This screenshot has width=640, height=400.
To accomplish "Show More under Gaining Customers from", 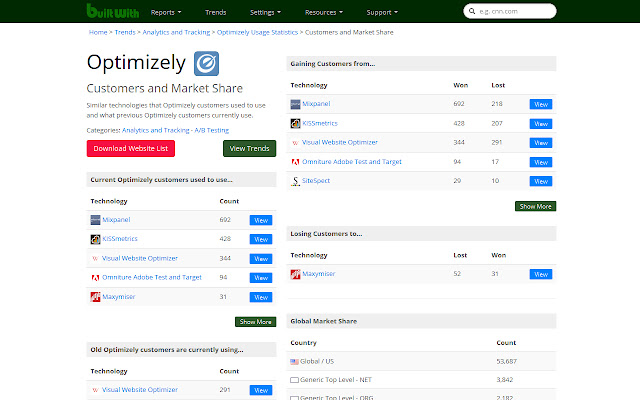I will click(x=536, y=207).
